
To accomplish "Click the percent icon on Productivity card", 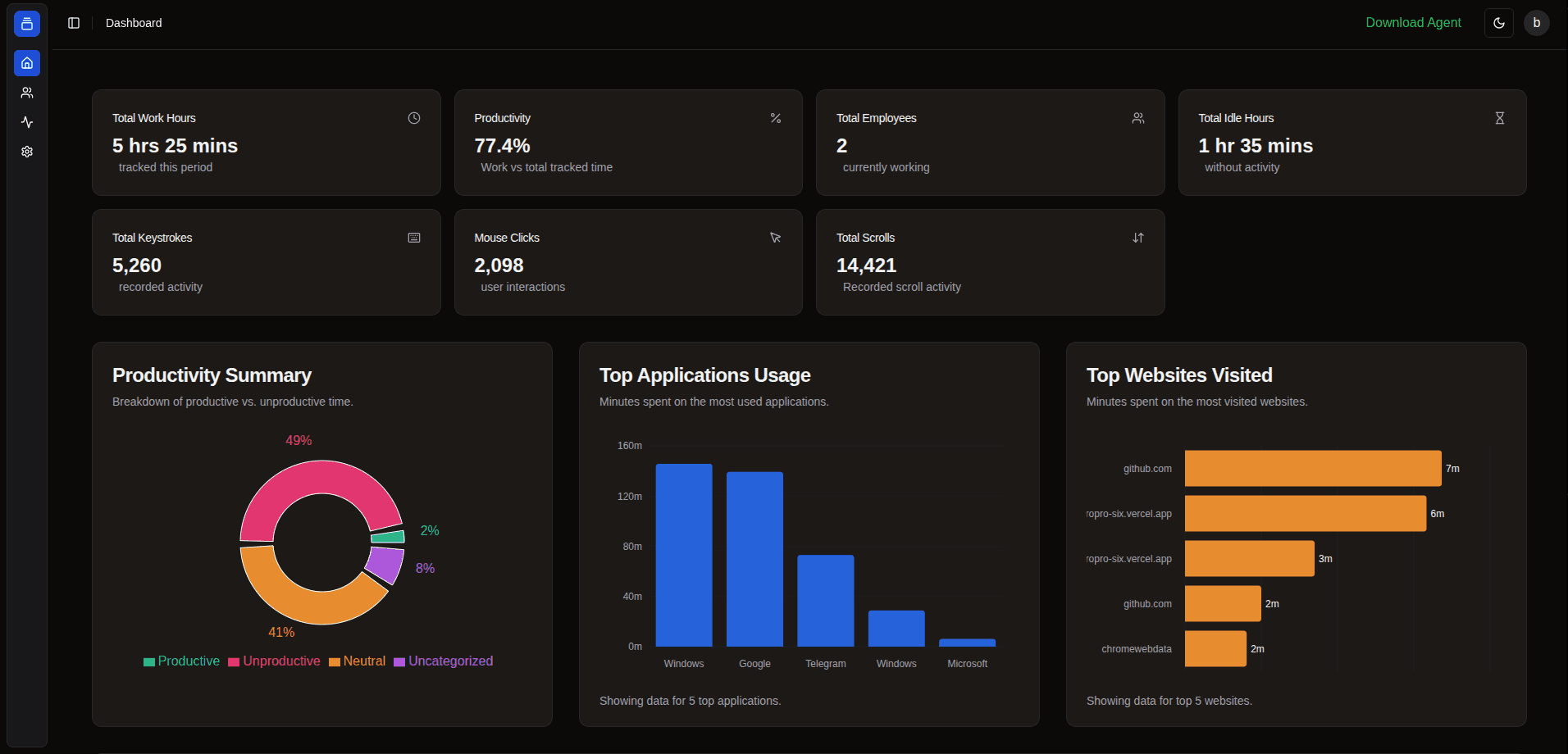I will point(775,118).
